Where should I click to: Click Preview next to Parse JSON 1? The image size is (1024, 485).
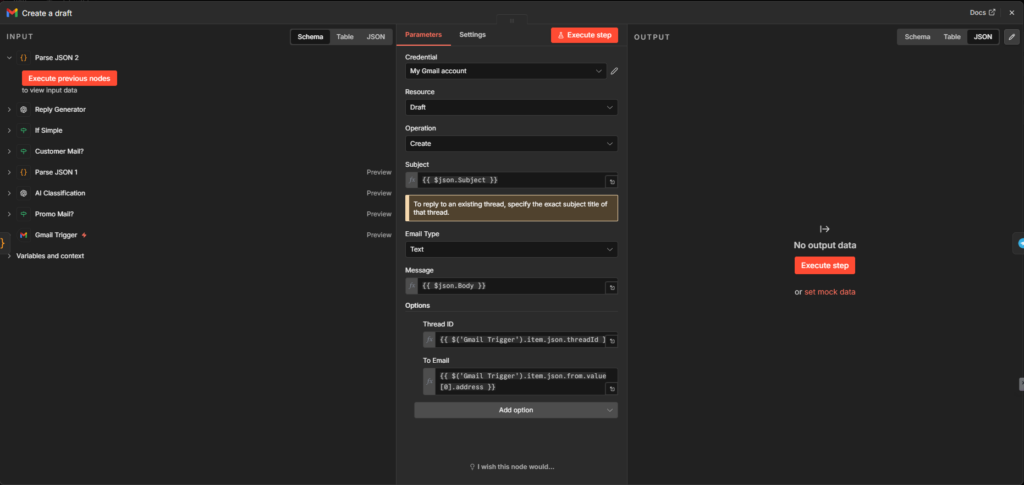coord(379,172)
